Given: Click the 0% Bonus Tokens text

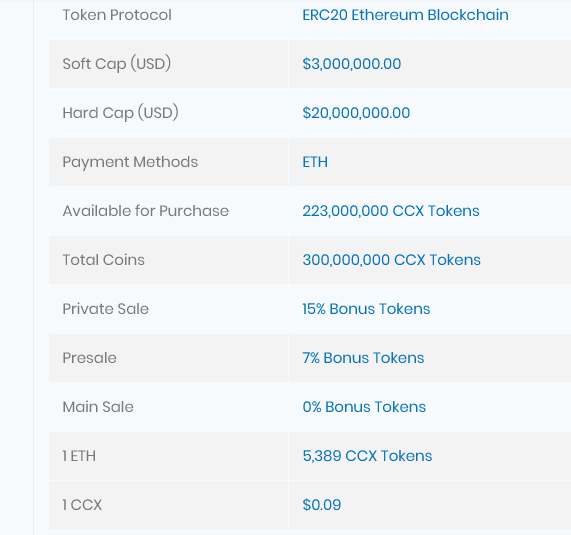Looking at the screenshot, I should [364, 407].
